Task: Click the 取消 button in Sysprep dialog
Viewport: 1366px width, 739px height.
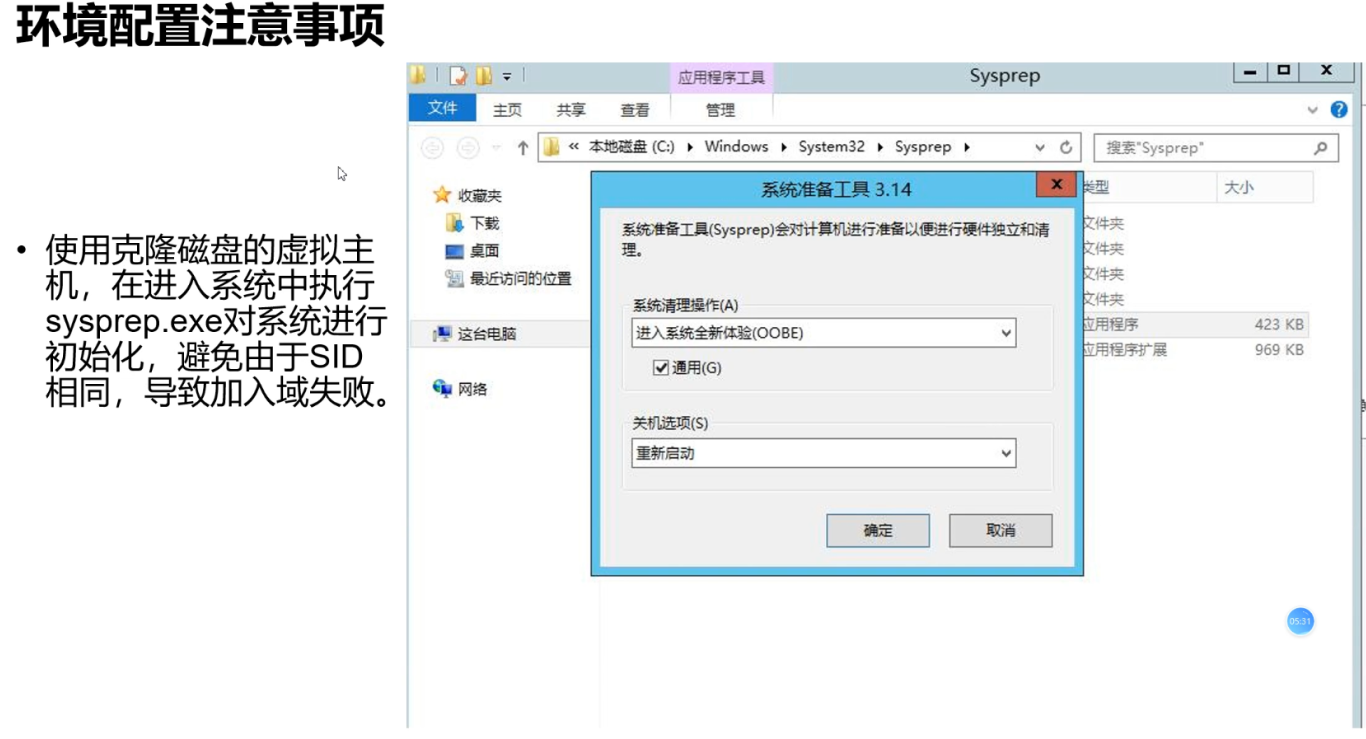Action: click(1001, 531)
